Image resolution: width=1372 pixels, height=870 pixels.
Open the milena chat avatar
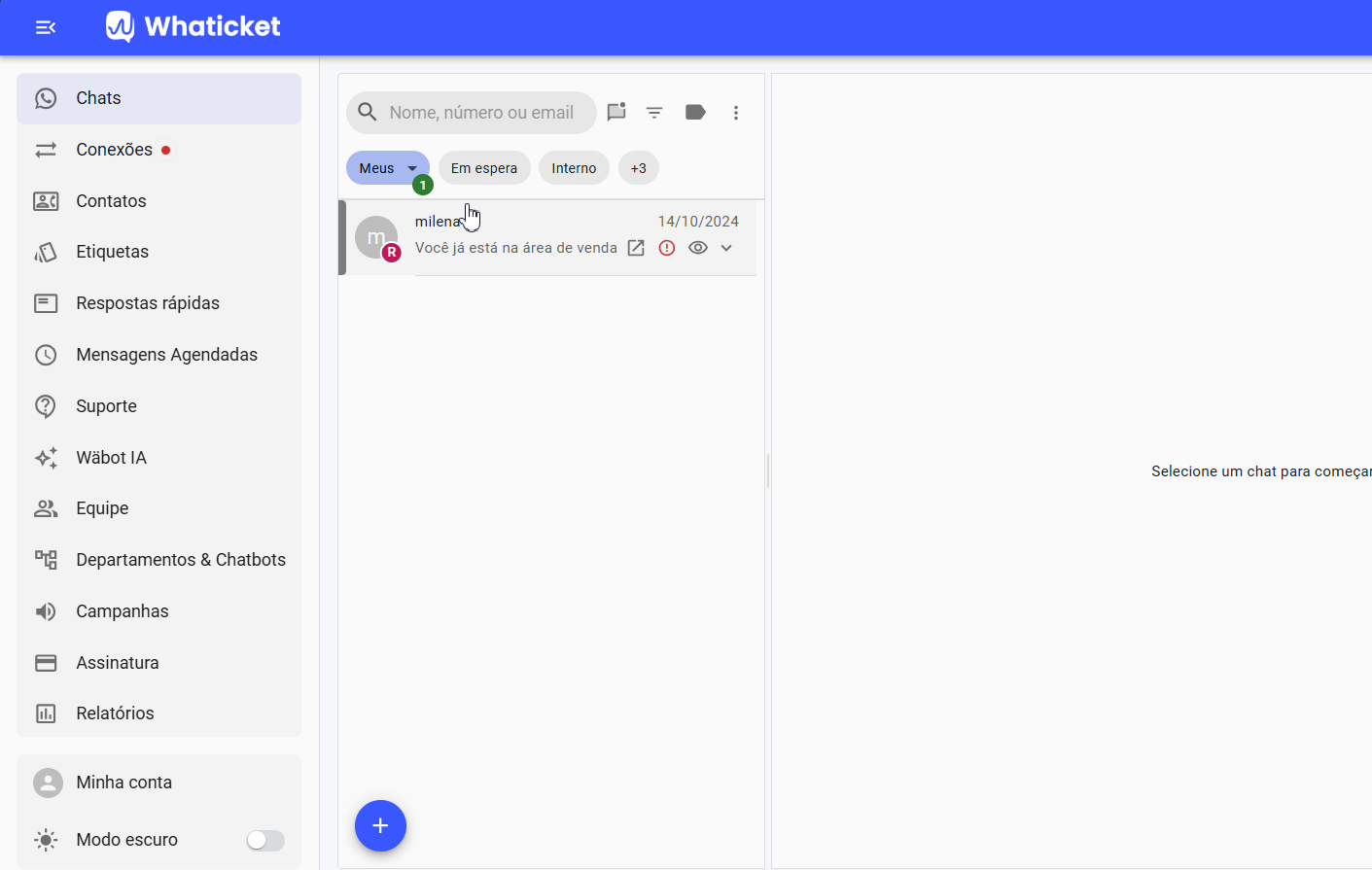pos(376,237)
